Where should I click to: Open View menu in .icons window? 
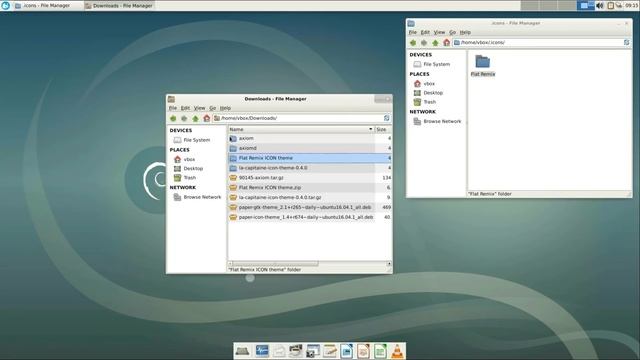439,32
